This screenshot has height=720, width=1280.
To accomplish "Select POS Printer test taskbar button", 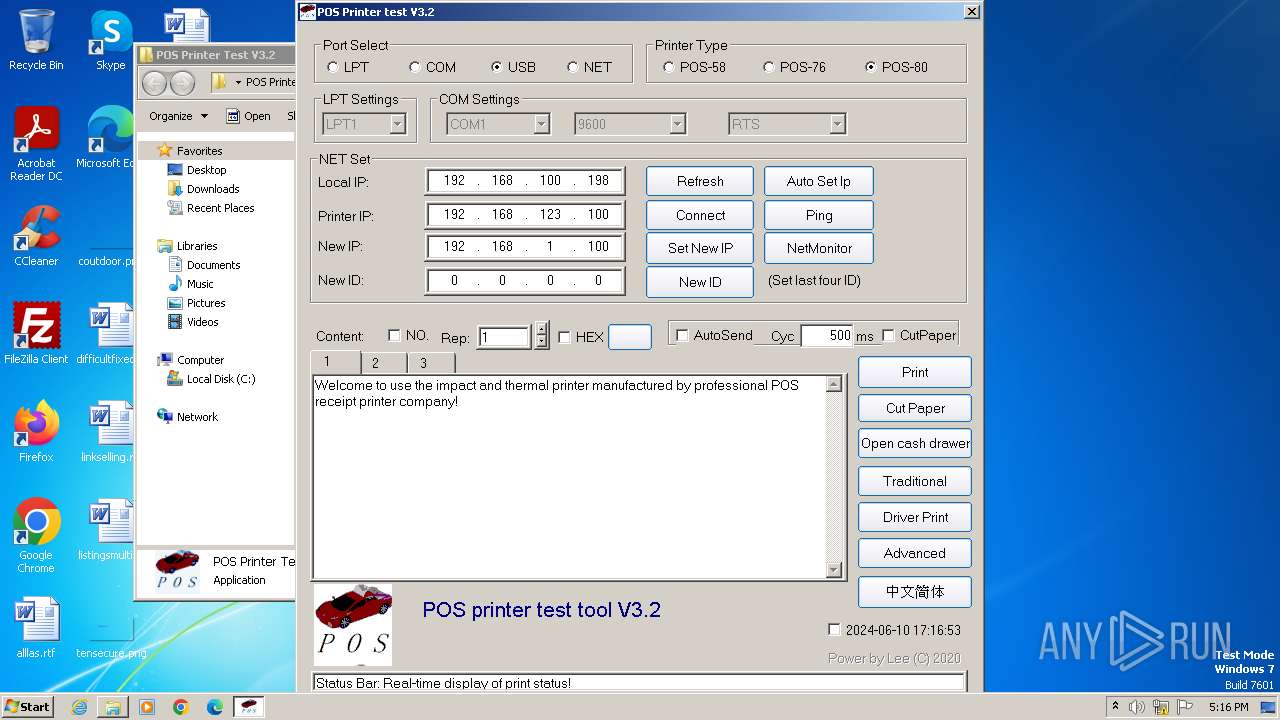I will 249,707.
